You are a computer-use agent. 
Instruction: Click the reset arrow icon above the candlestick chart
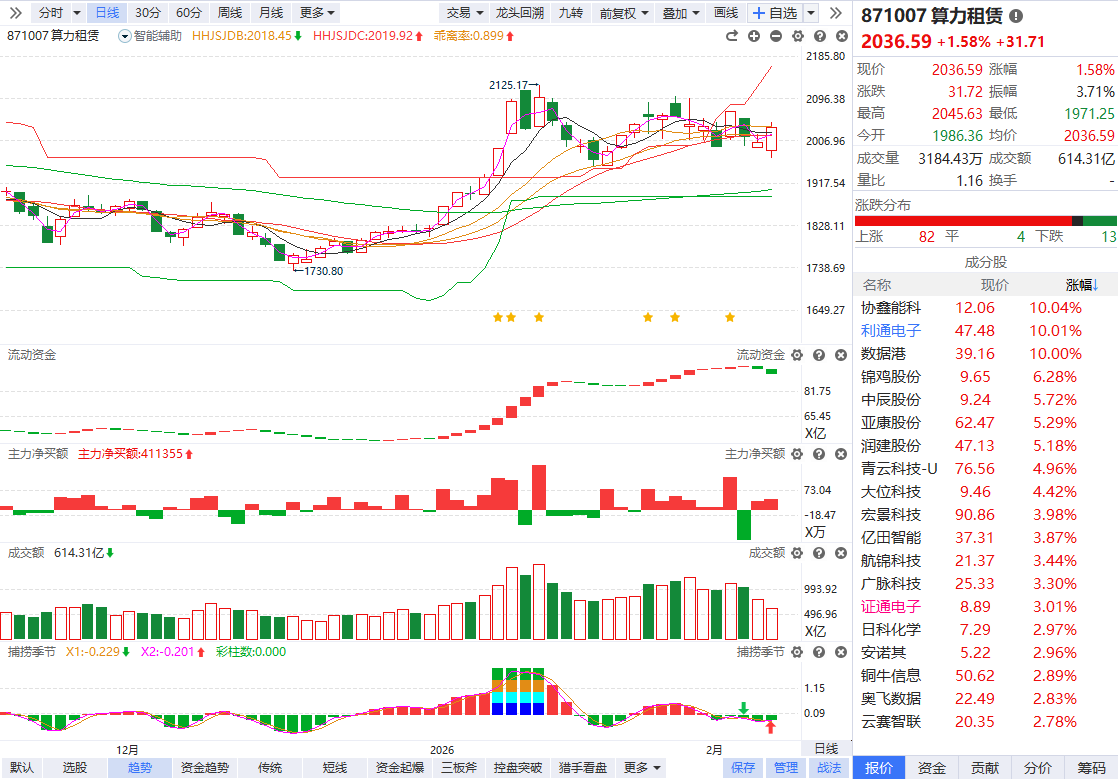731,36
